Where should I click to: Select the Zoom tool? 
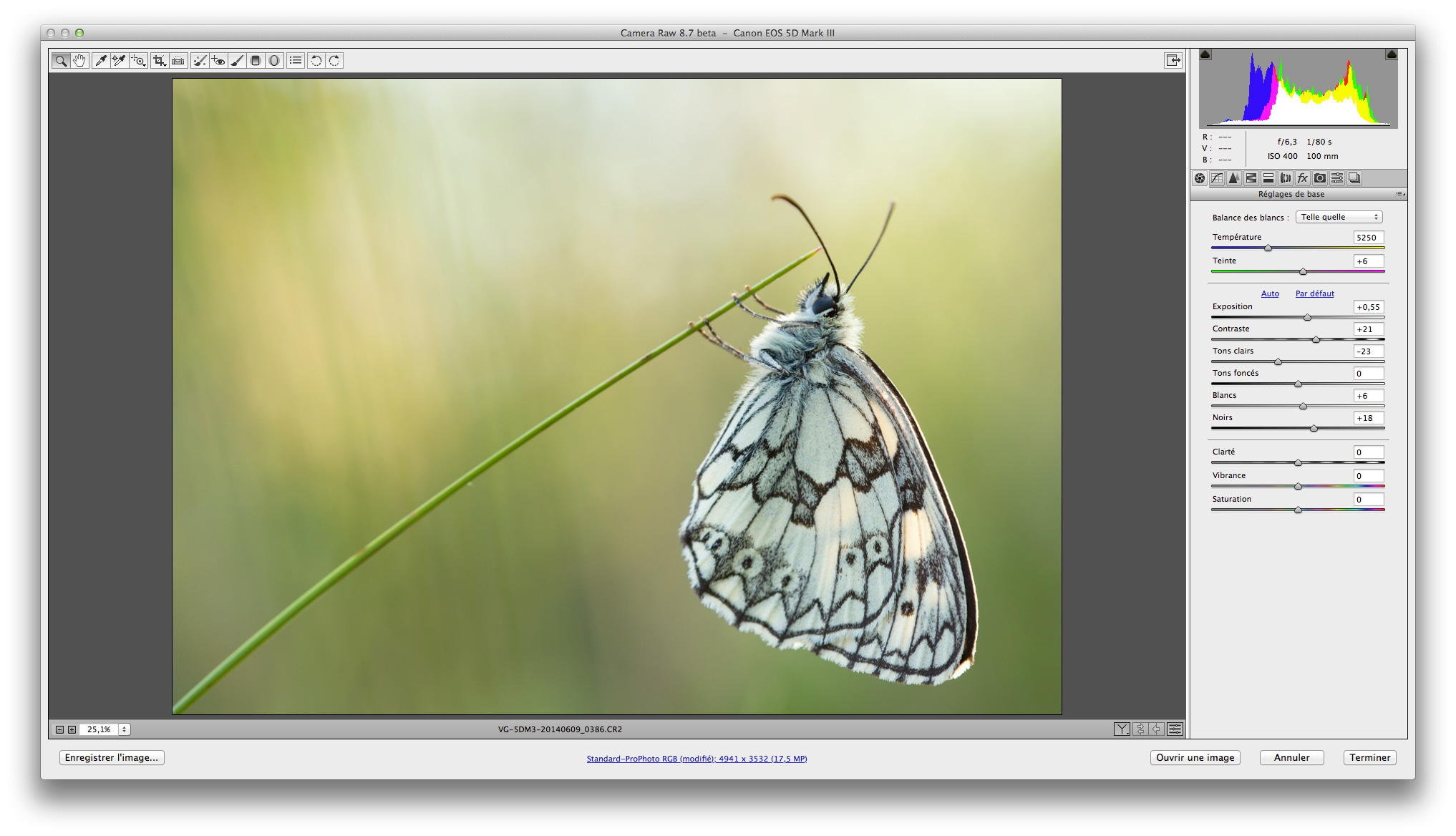(x=61, y=61)
